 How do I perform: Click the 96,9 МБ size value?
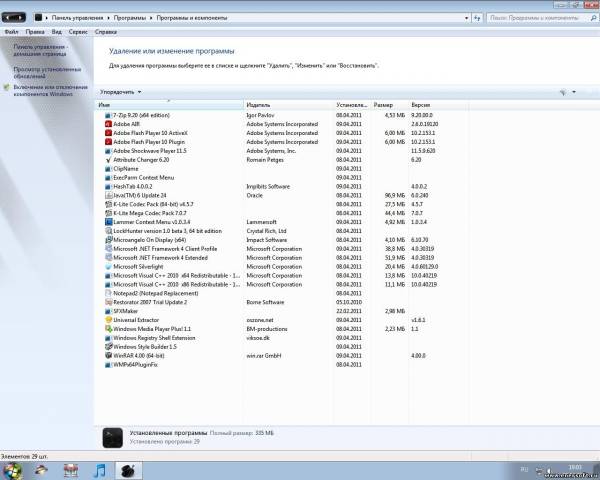pyautogui.click(x=395, y=195)
